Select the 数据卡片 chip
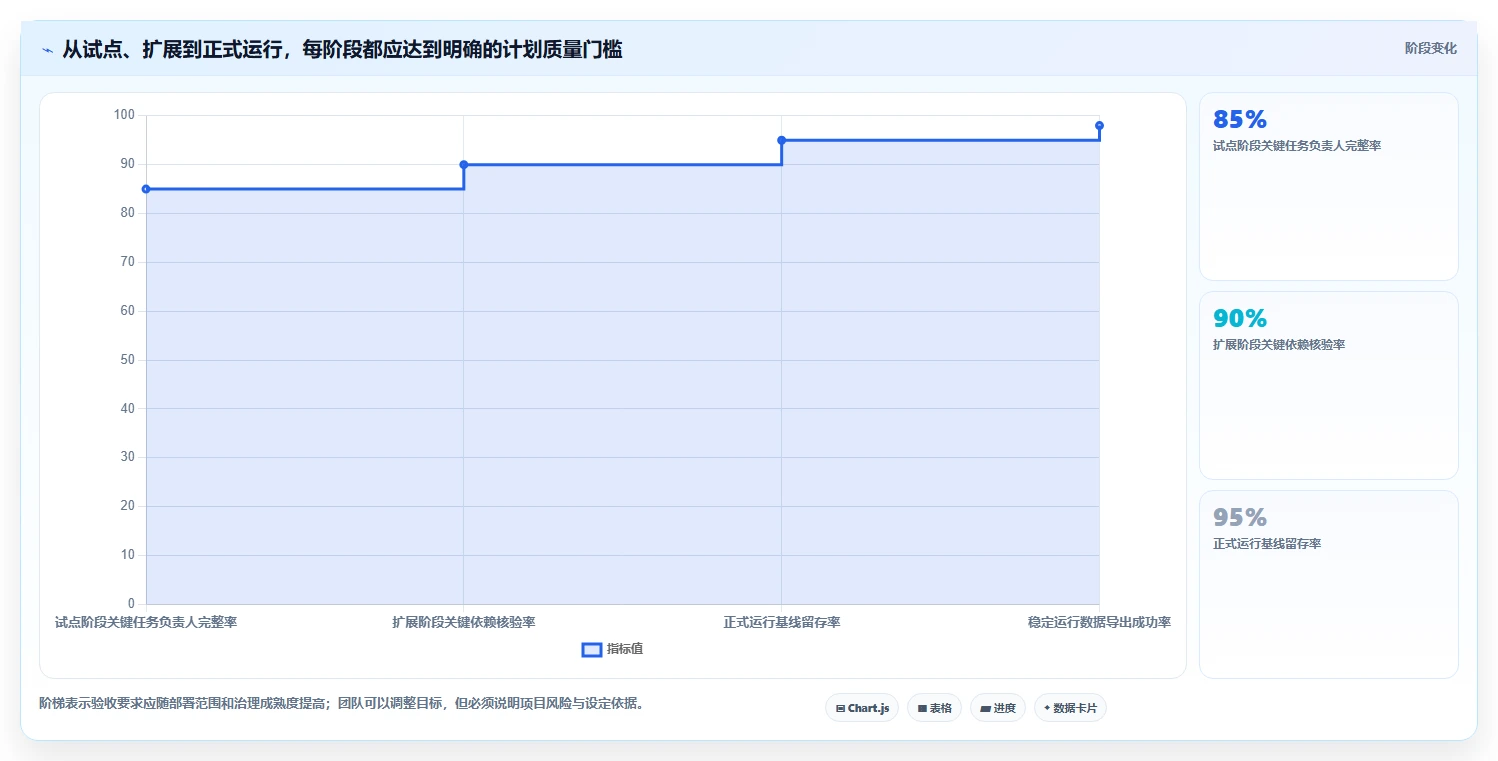Screen dimensions: 1498x761 point(1070,708)
